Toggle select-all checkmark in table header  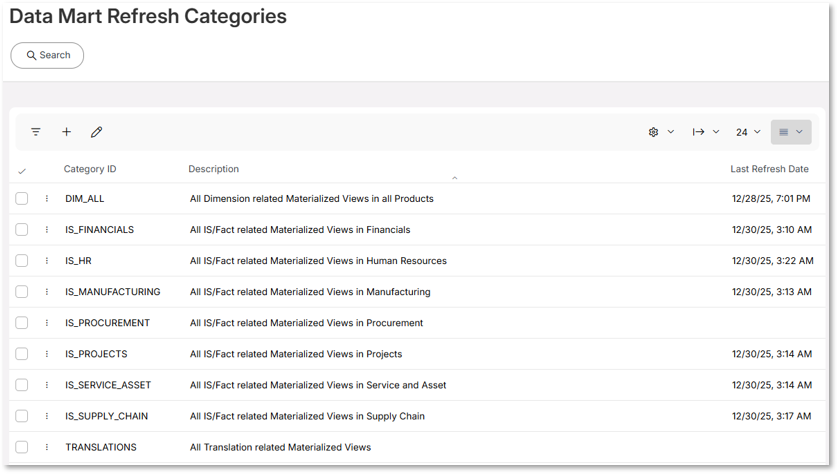tap(22, 172)
